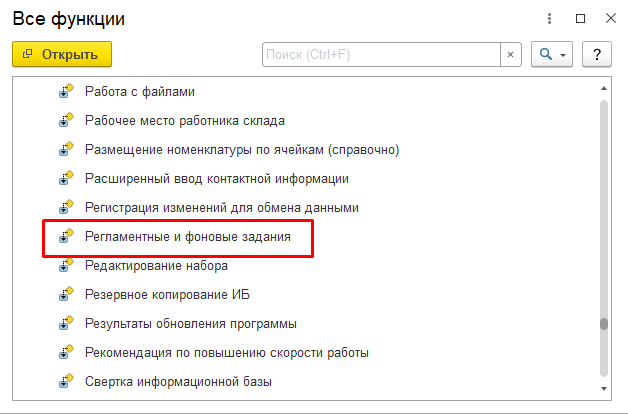Click the icon beside Размещение номенклатуры по ячейкам
This screenshot has height=414, width=628.
point(66,149)
